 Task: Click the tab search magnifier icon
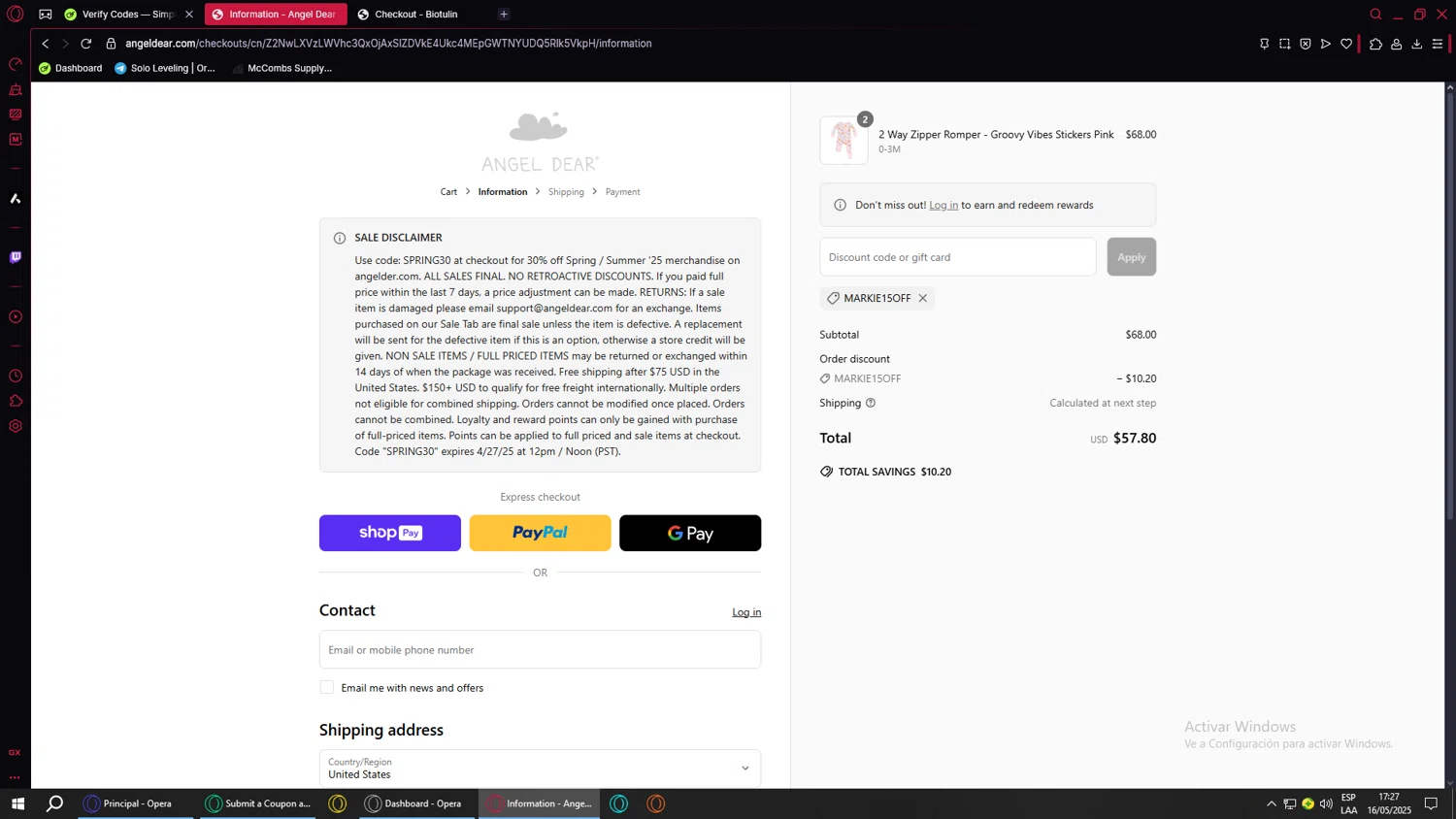pyautogui.click(x=1375, y=15)
